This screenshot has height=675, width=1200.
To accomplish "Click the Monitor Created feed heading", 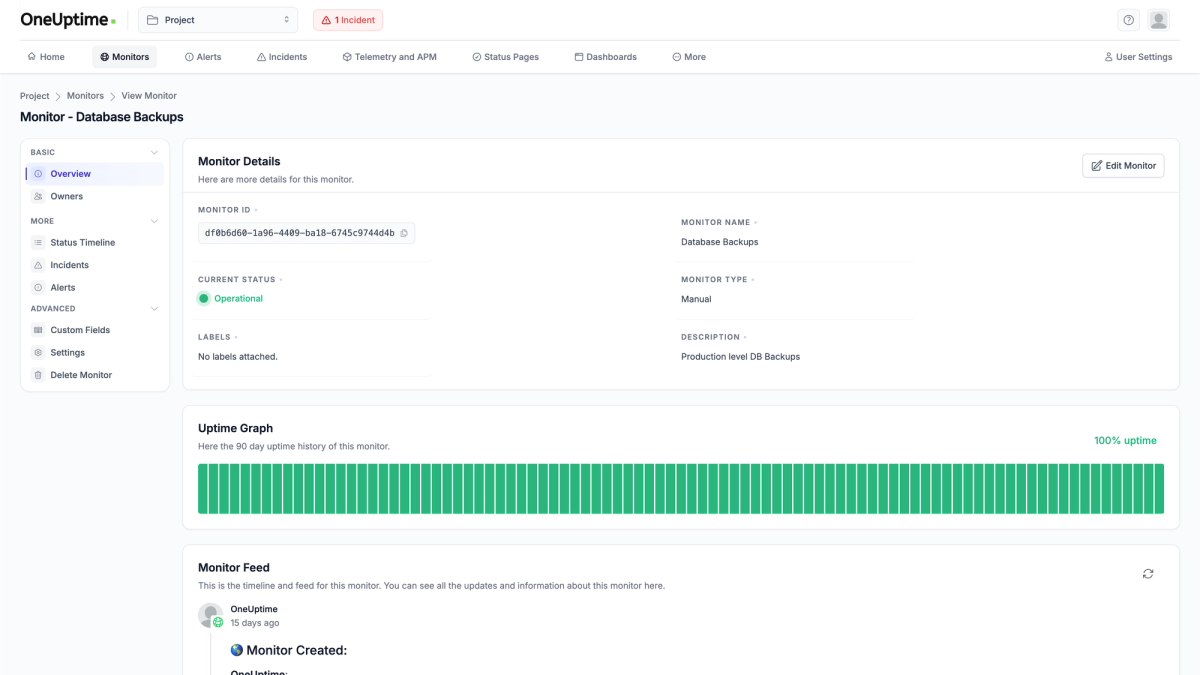I will (x=289, y=650).
